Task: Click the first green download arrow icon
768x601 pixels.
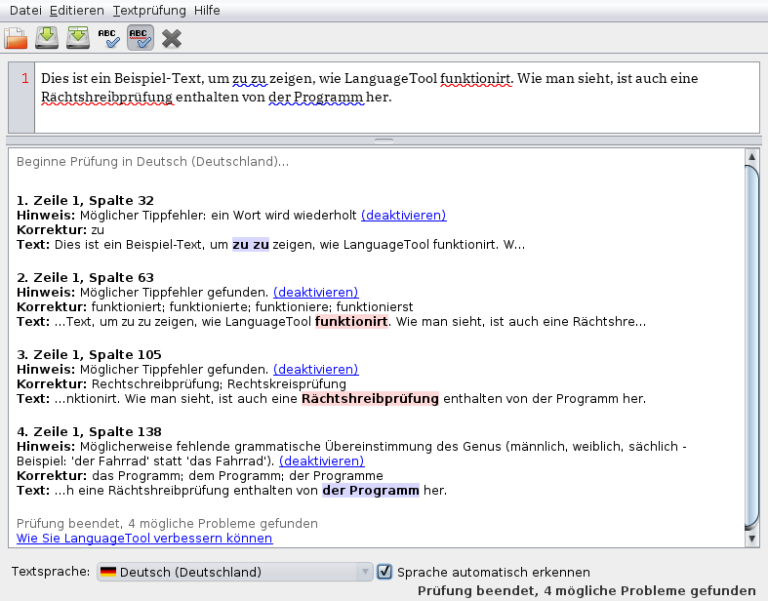Action: tap(47, 38)
